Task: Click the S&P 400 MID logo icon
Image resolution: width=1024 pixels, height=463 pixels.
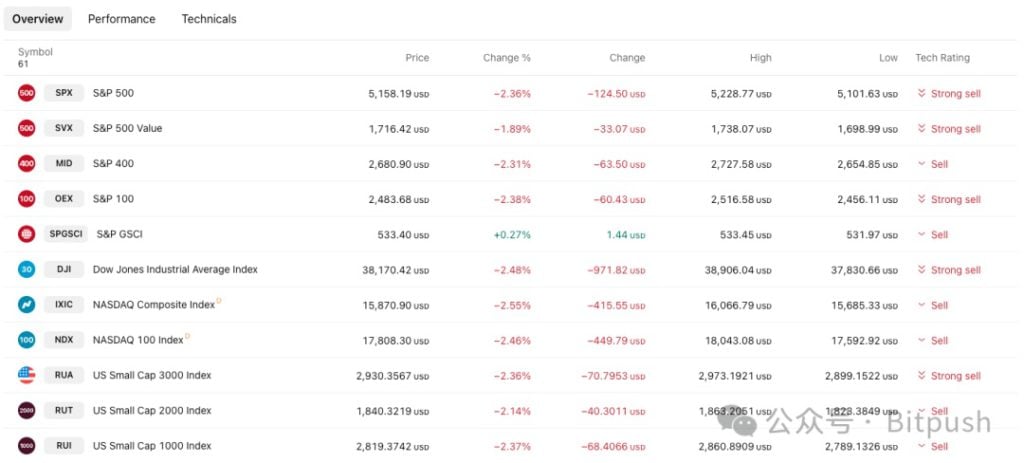Action: pos(27,164)
